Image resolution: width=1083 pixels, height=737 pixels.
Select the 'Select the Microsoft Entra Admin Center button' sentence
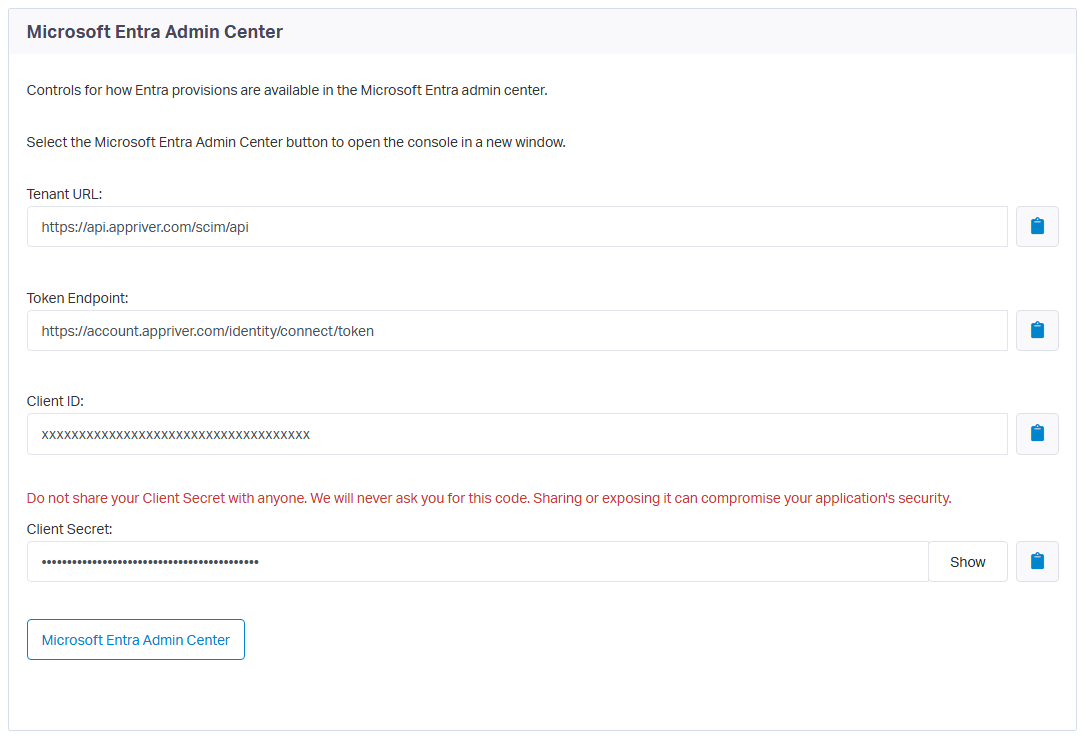point(296,142)
